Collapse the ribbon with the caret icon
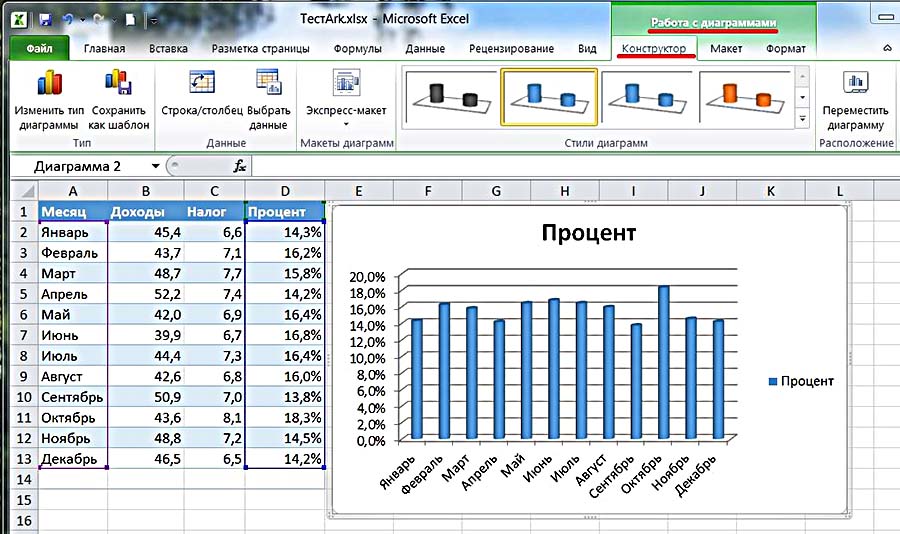900x534 pixels. (887, 48)
